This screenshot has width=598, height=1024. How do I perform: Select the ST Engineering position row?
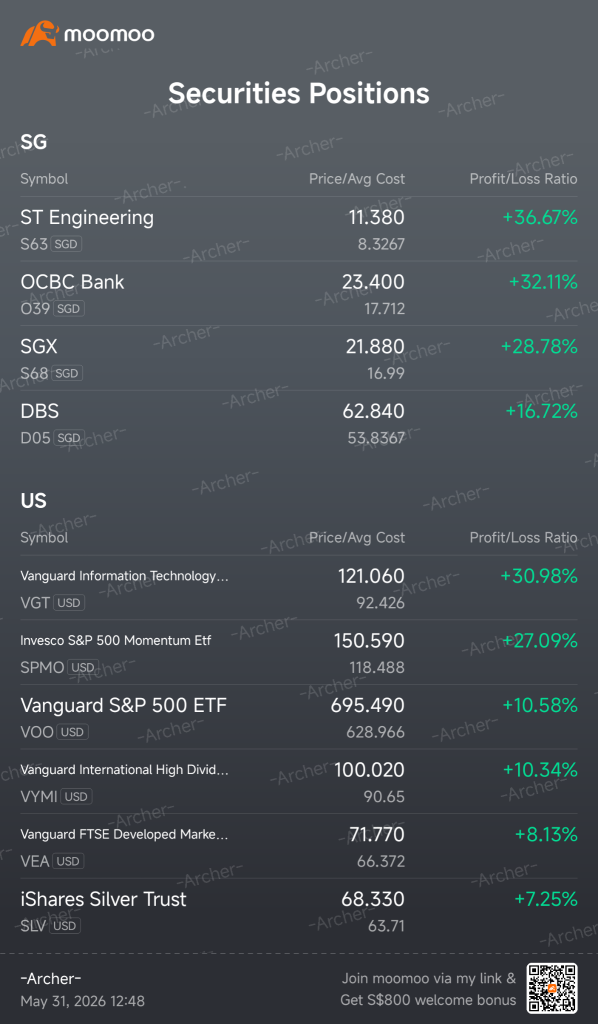299,229
